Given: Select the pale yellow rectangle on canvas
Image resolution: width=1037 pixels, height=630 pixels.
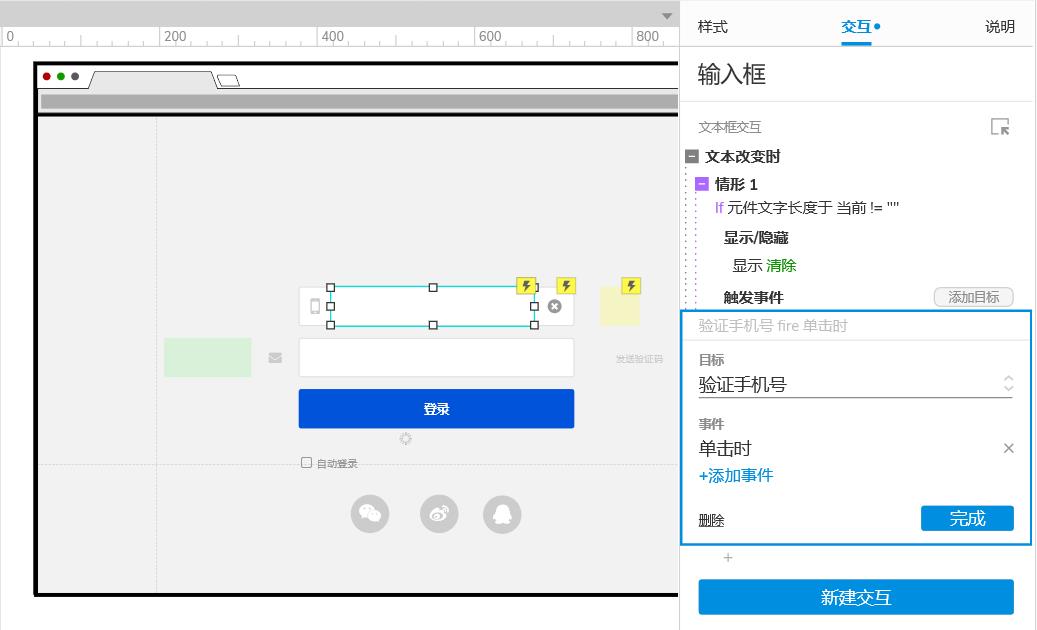Looking at the screenshot, I should coord(620,307).
